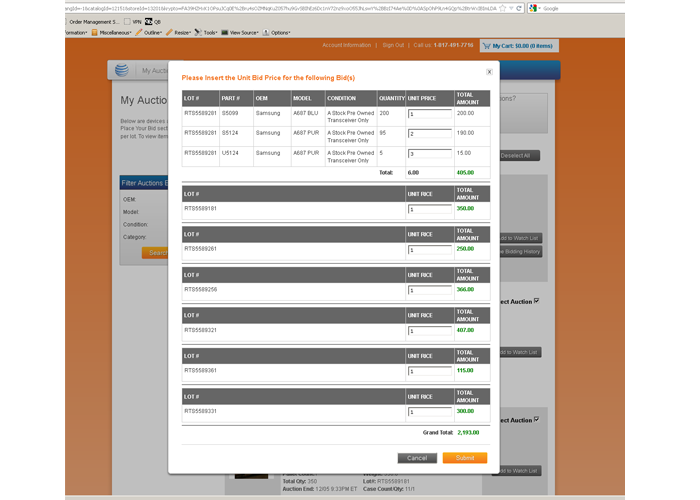Toggle the lower Select Auction checkbox

coord(537,420)
